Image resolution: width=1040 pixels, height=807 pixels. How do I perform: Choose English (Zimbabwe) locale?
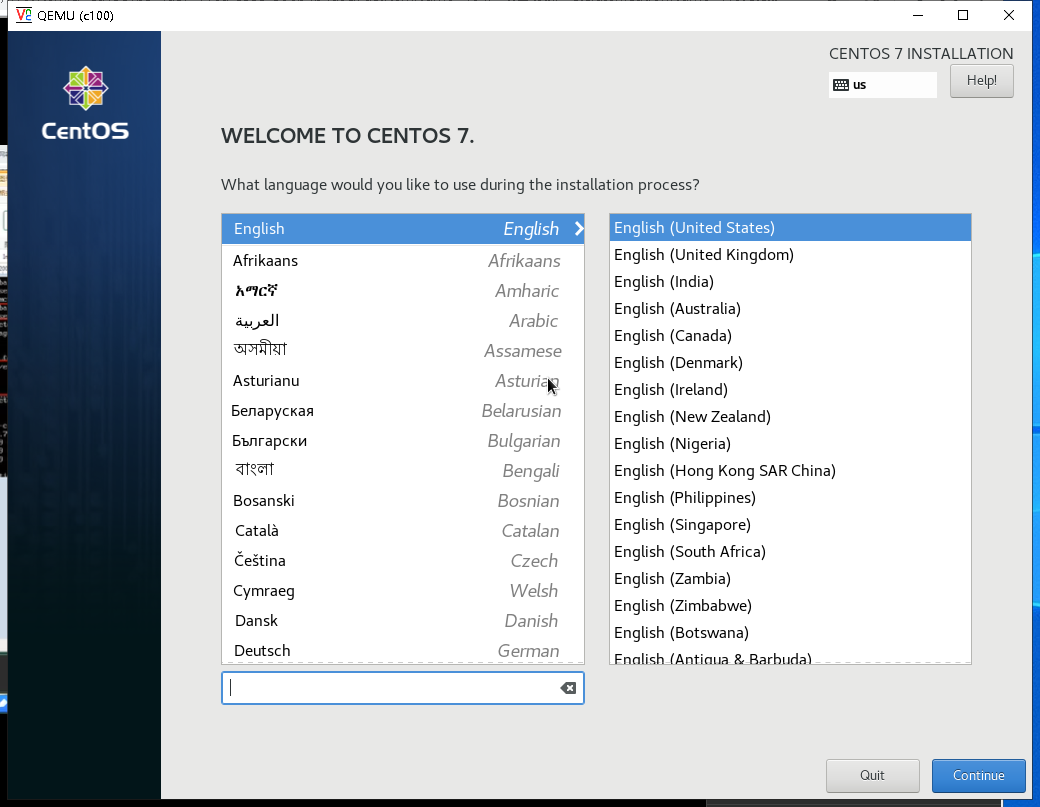[790, 606]
